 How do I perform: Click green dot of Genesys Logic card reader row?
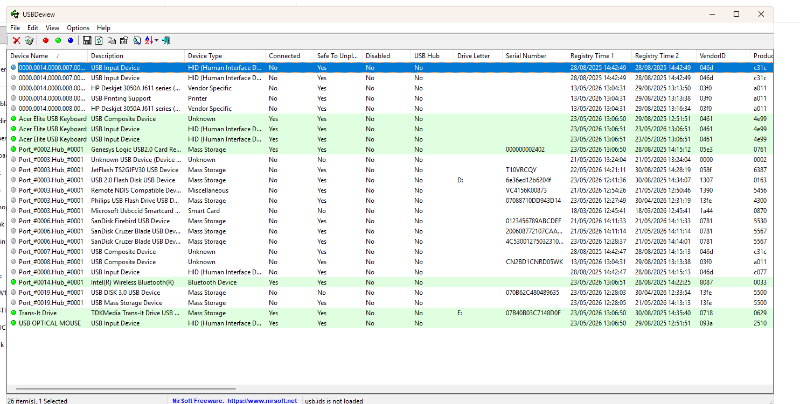click(x=13, y=149)
